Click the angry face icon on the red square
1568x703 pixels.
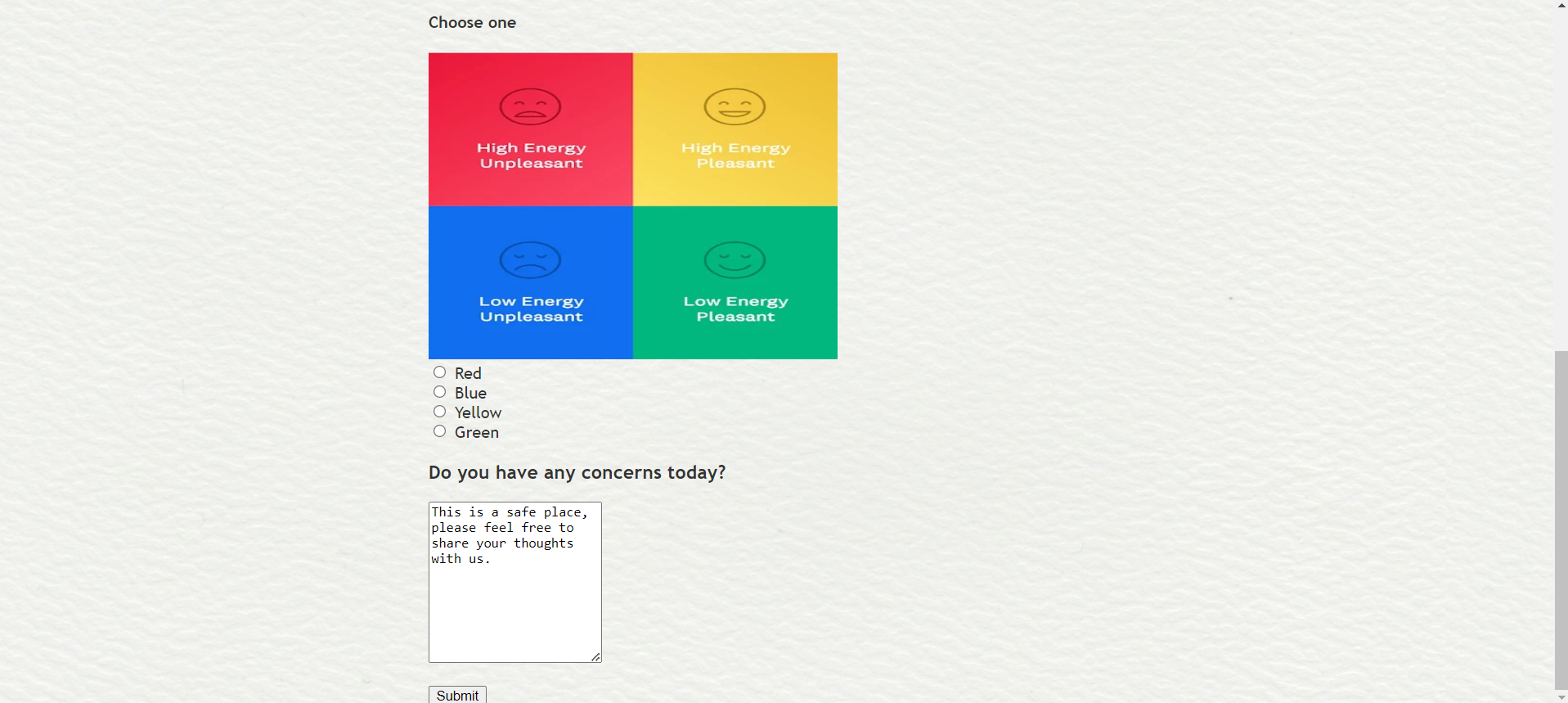tap(530, 106)
